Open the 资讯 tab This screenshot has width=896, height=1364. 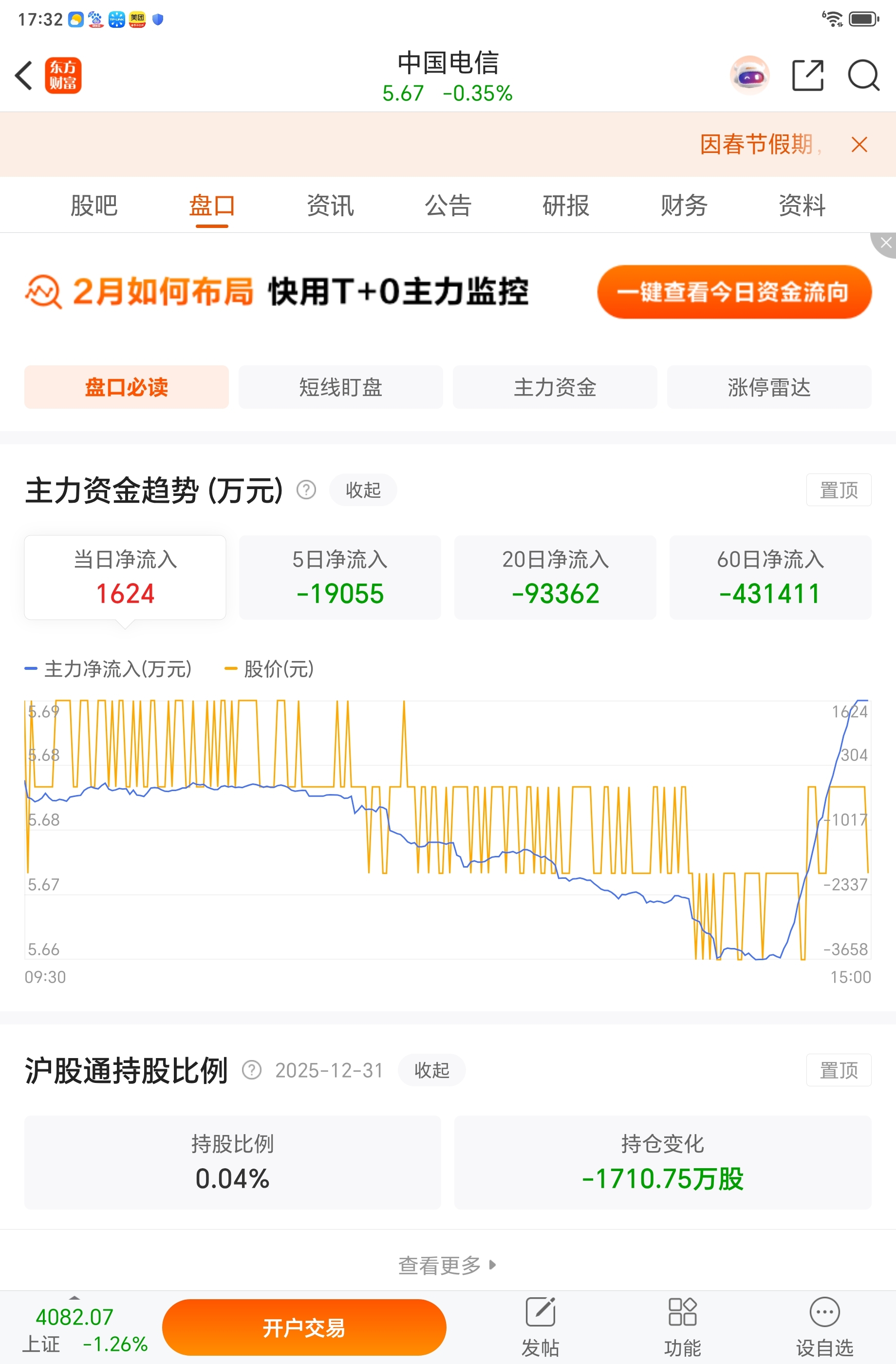(330, 205)
